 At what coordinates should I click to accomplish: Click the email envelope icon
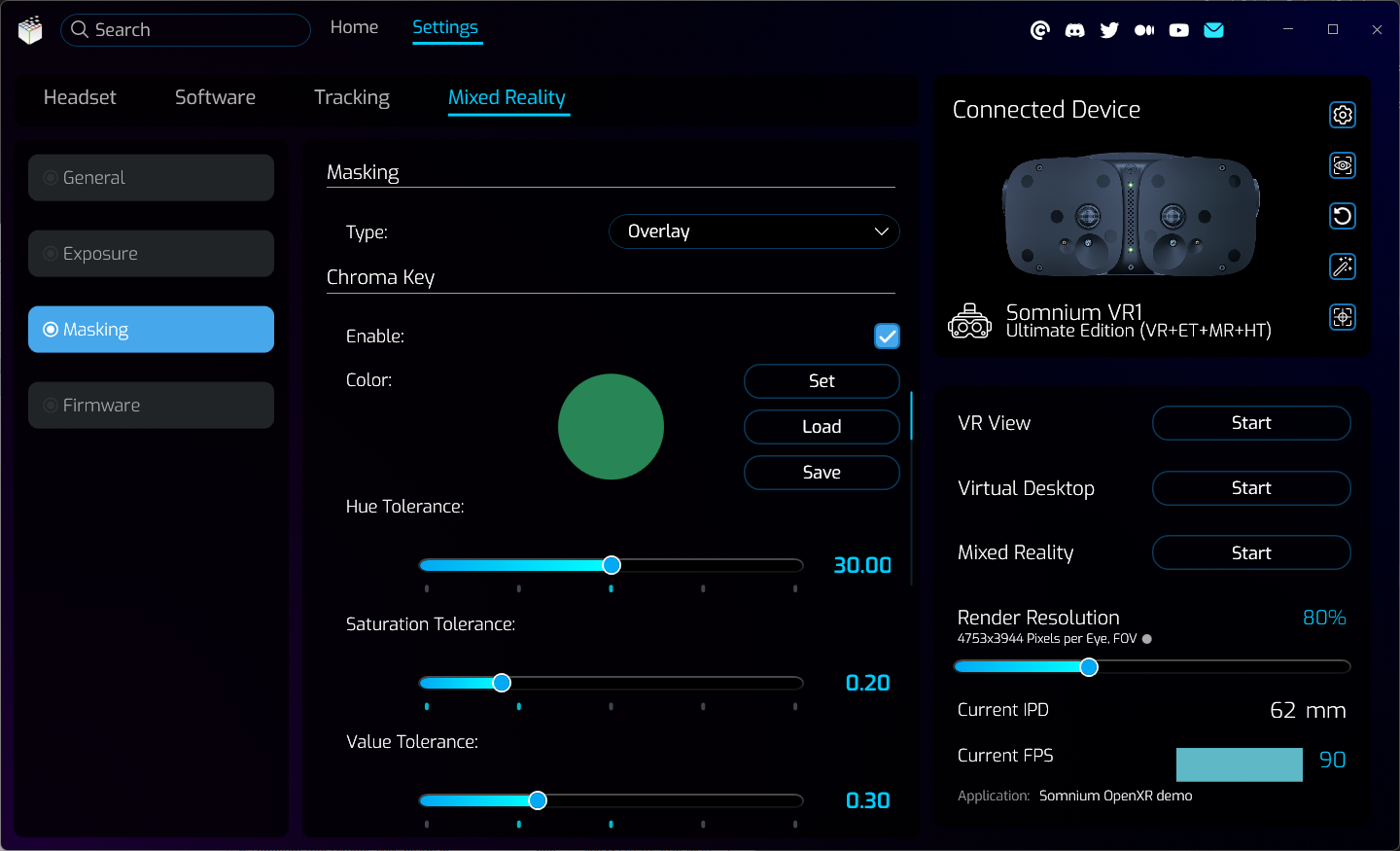click(x=1213, y=30)
